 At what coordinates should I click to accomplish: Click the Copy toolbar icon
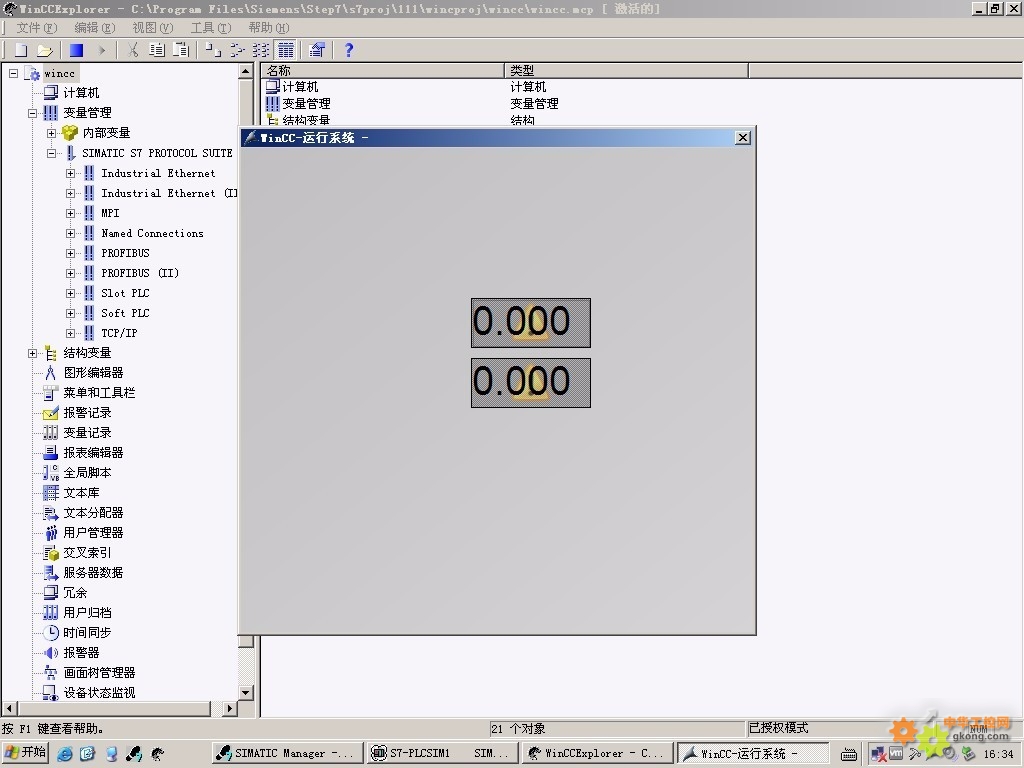click(157, 50)
